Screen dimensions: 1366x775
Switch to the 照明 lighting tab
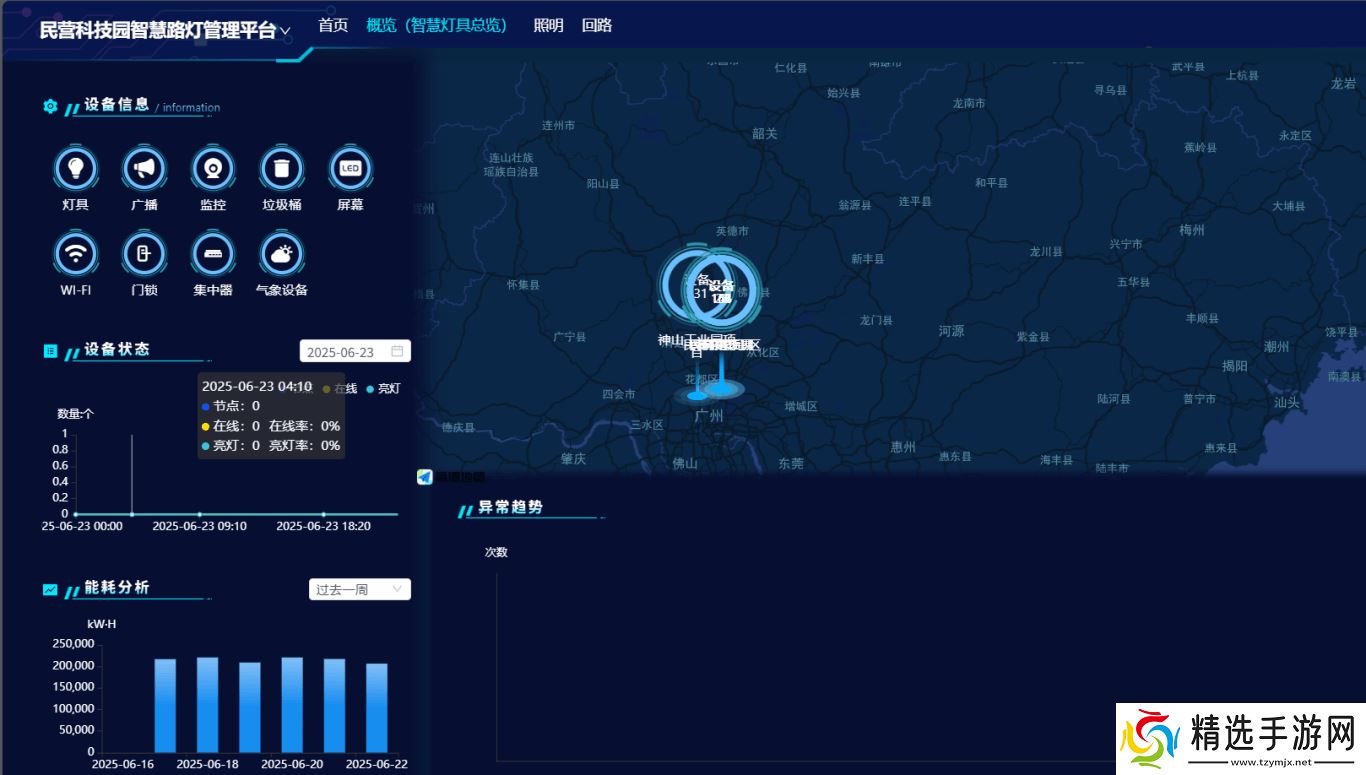pyautogui.click(x=548, y=25)
